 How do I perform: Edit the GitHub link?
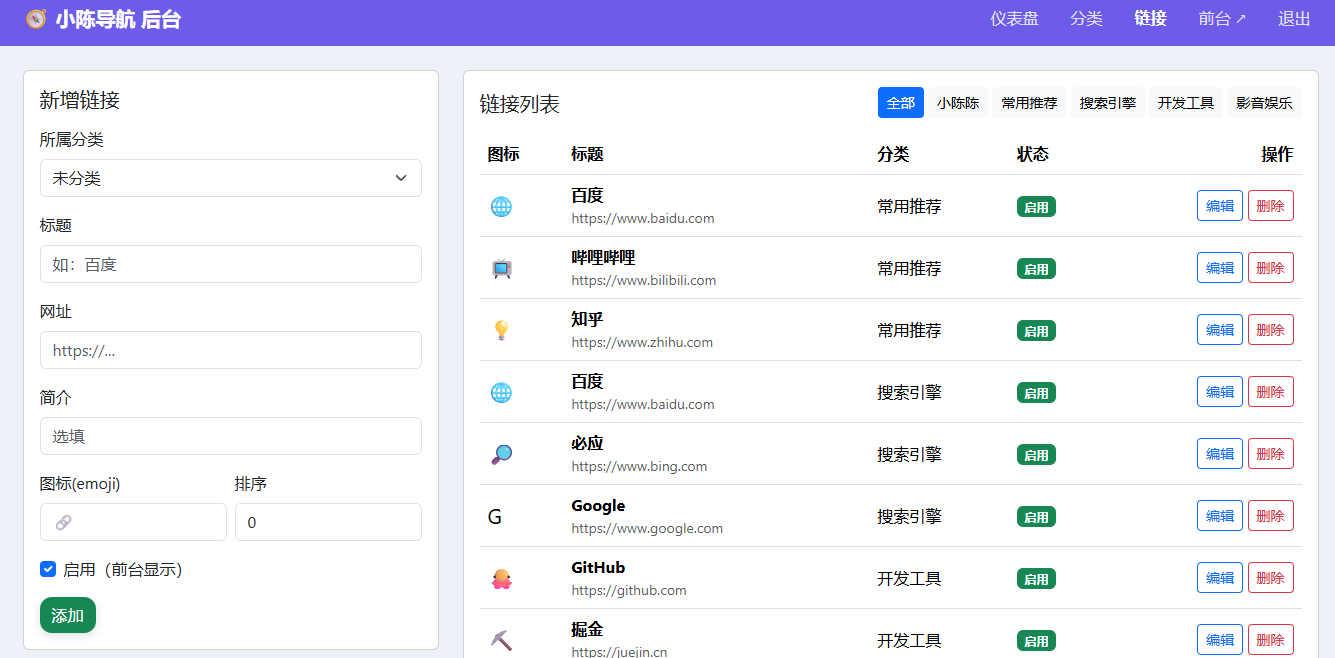tap(1220, 578)
